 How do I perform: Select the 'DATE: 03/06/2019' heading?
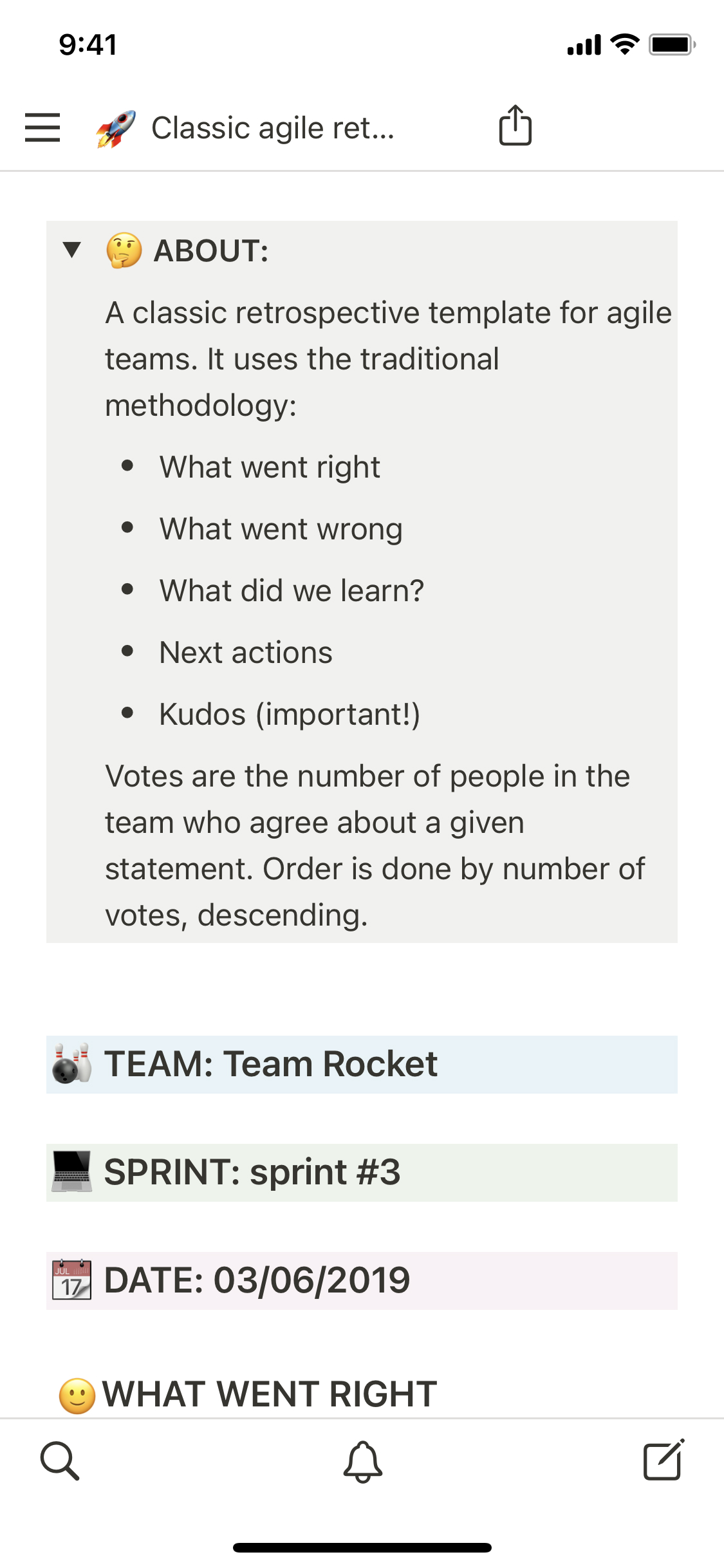[x=257, y=1280]
